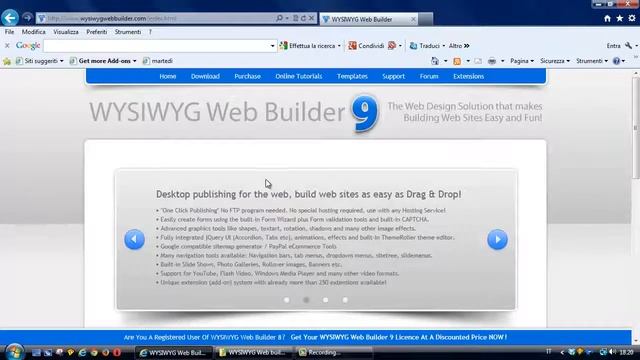Click the discounted licence banner link
Screen dimensions: 640x360
coord(399,338)
